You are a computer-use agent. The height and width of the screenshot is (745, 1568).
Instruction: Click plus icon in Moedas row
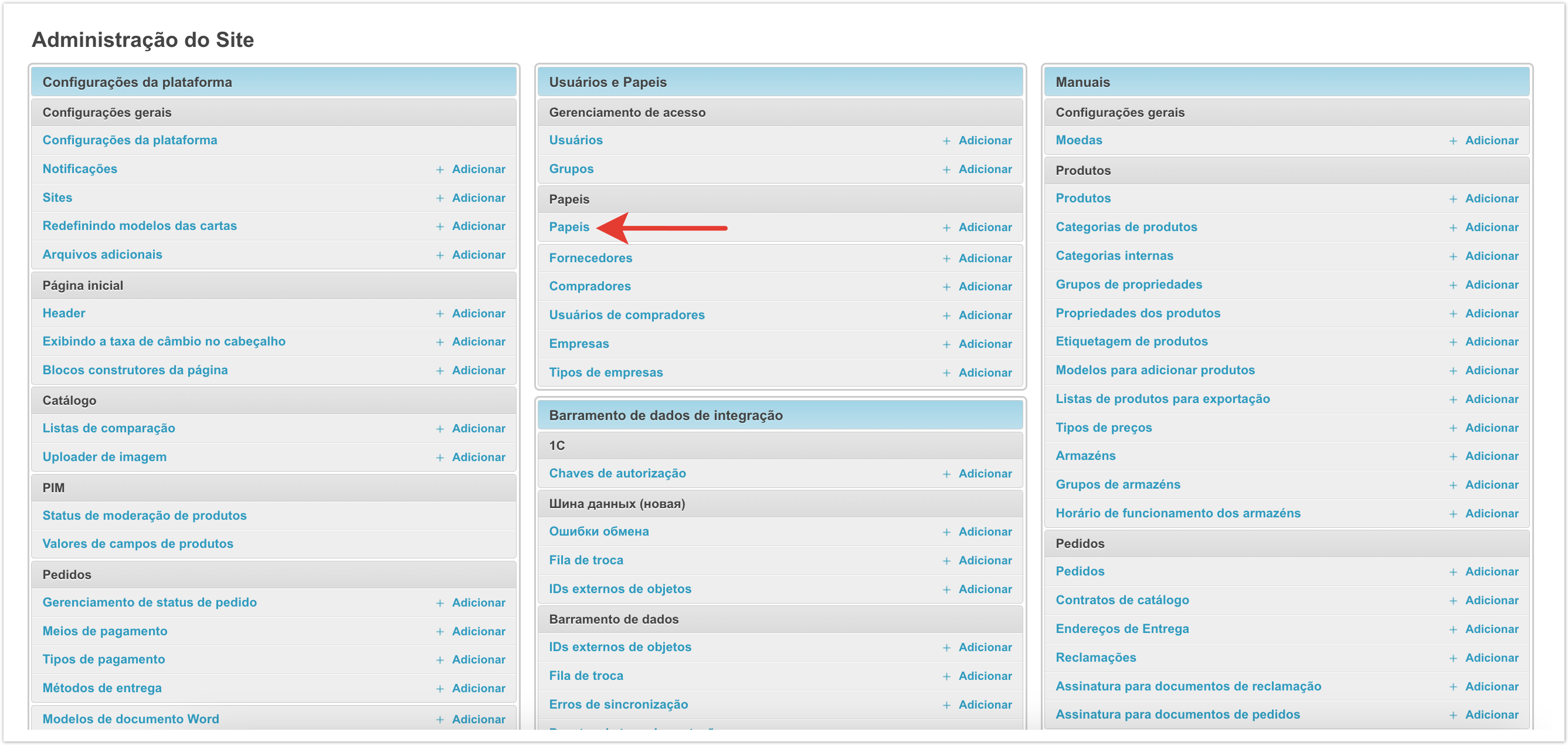(x=1452, y=141)
